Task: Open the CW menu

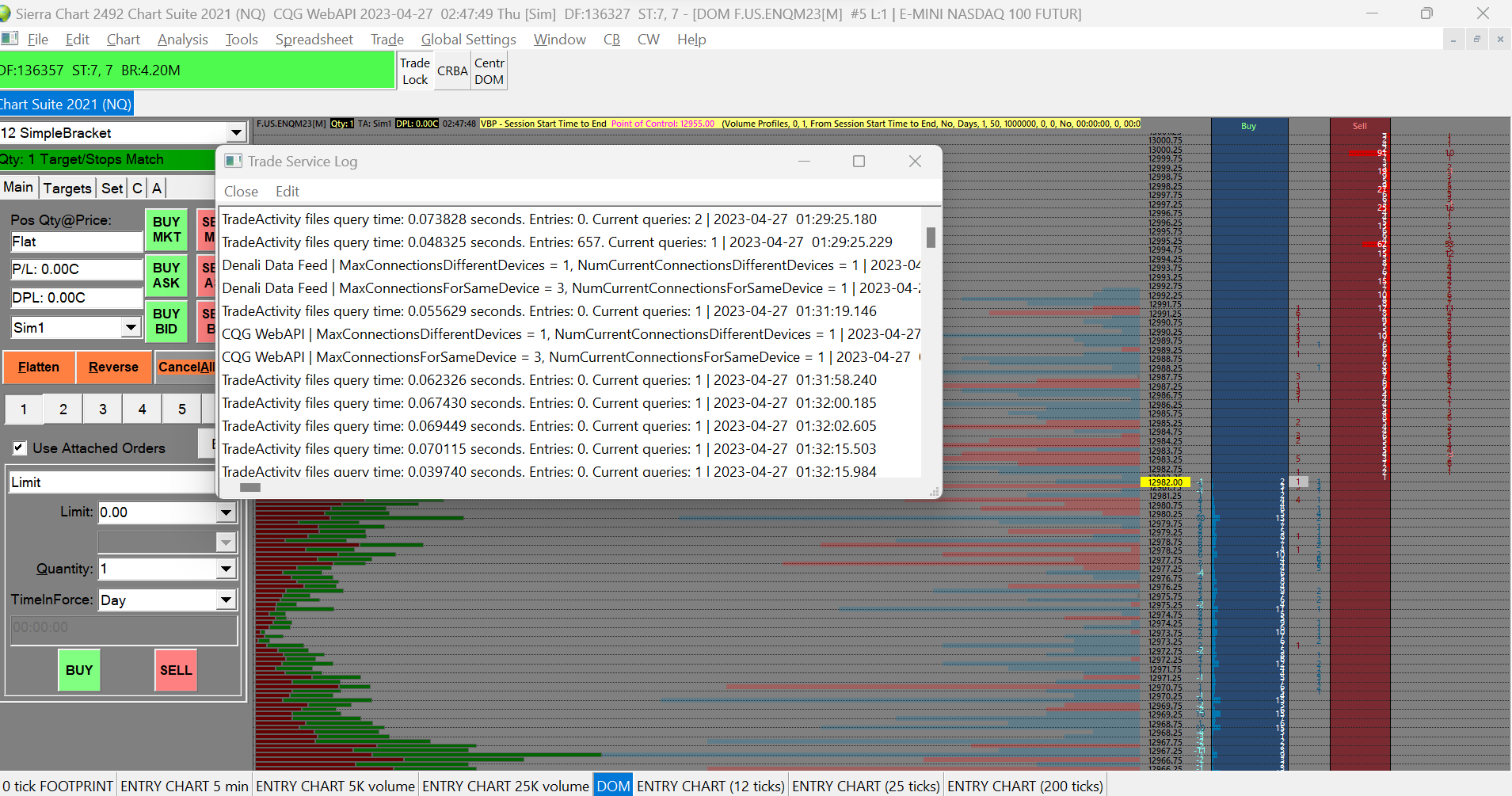Action: pyautogui.click(x=648, y=40)
